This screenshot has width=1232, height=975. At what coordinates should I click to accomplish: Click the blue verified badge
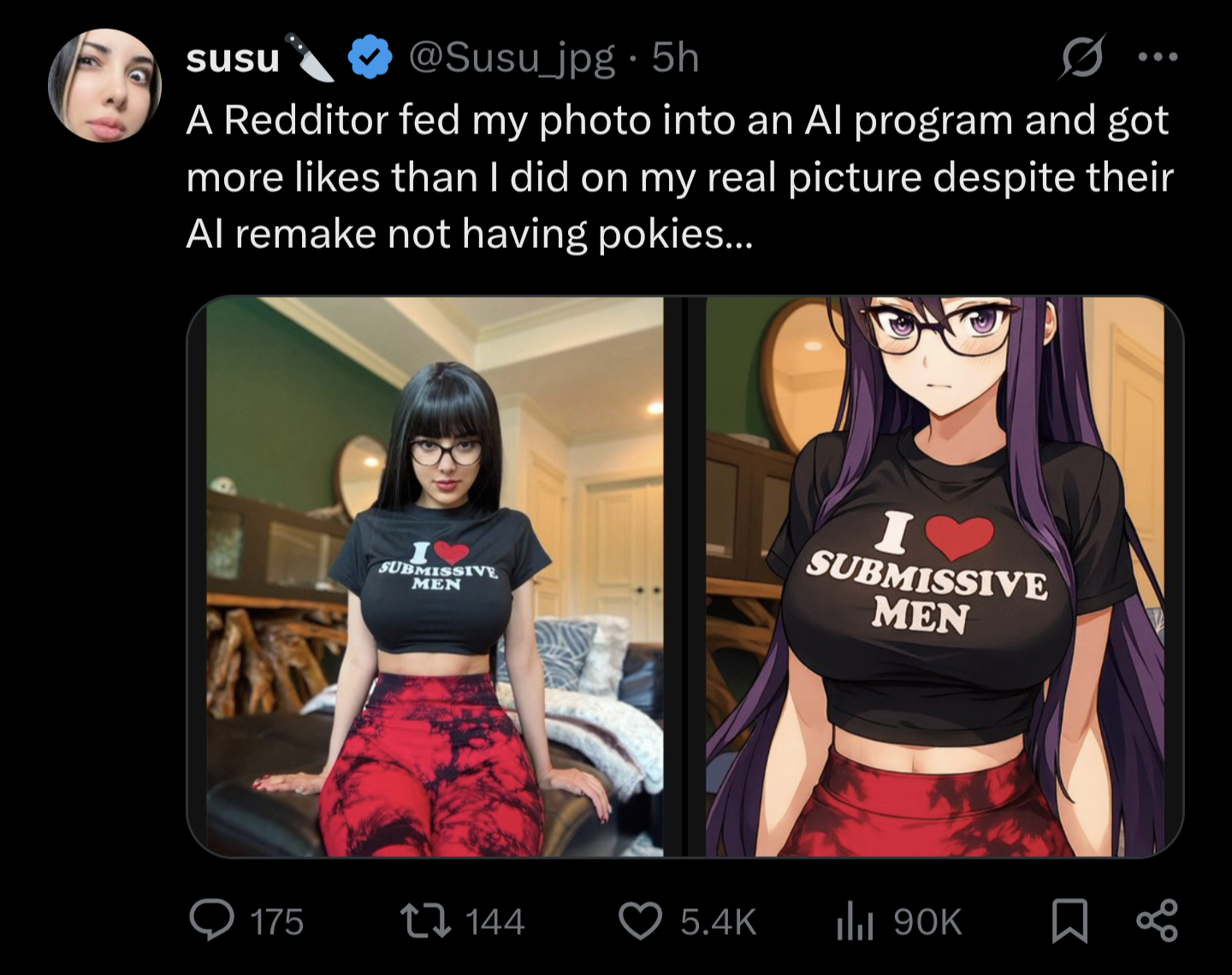(x=370, y=58)
